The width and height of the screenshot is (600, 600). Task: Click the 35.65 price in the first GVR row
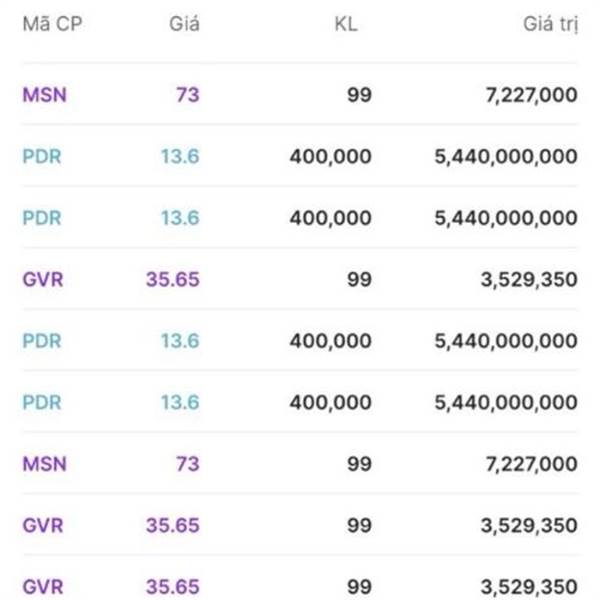[173, 279]
